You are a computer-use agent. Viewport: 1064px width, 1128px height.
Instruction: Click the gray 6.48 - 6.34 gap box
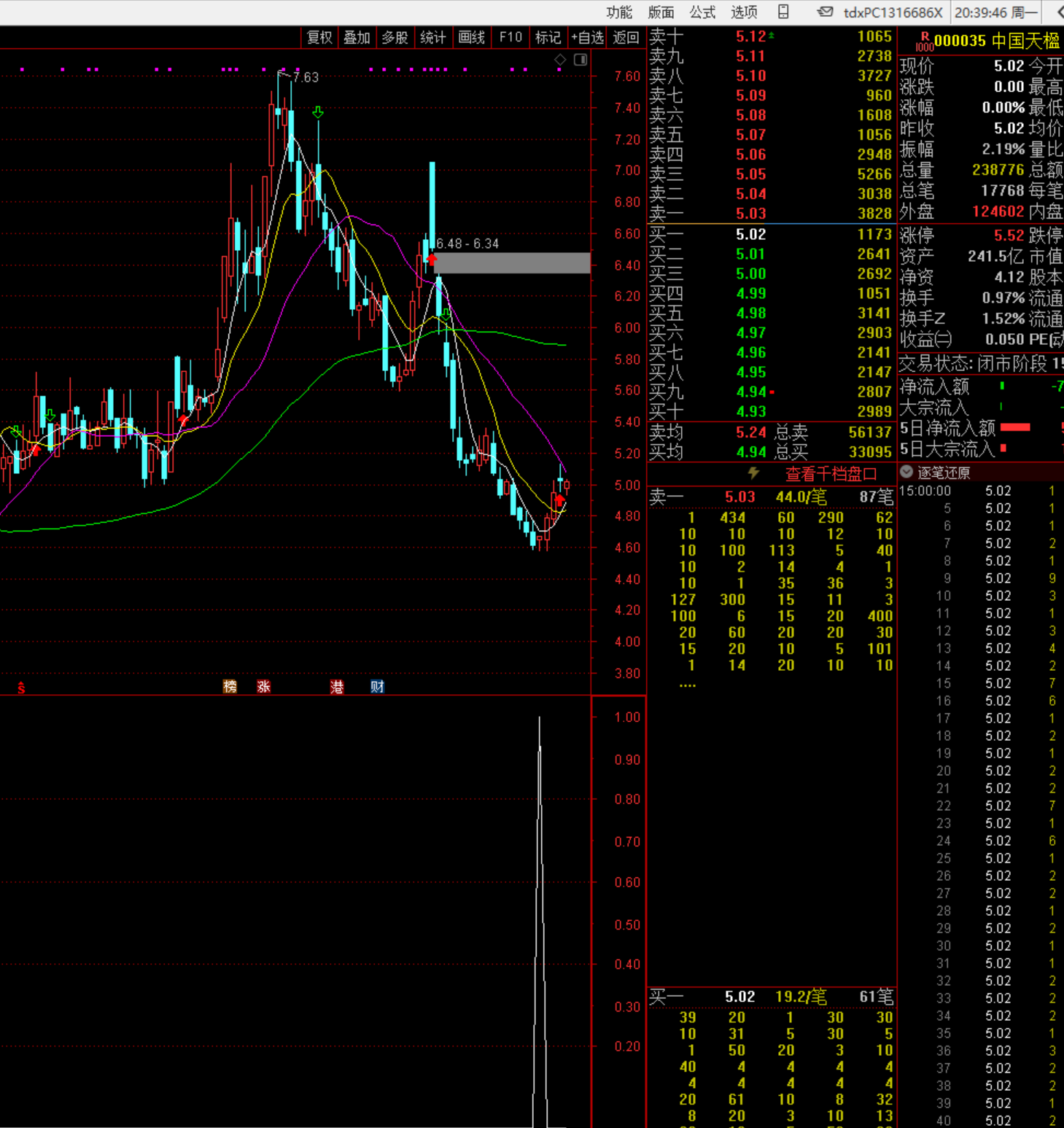512,262
